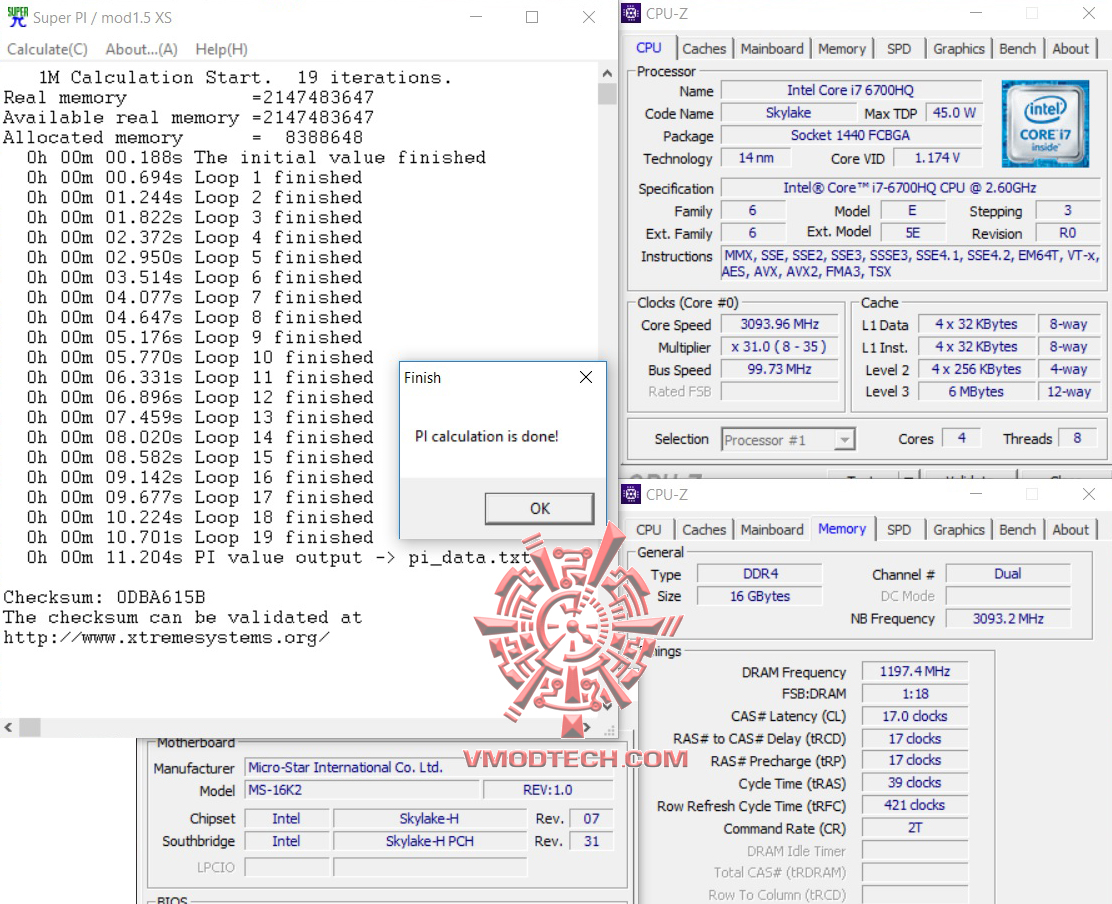The image size is (1112, 904).
Task: Open the Help(H) menu in Super PI
Action: tap(221, 49)
